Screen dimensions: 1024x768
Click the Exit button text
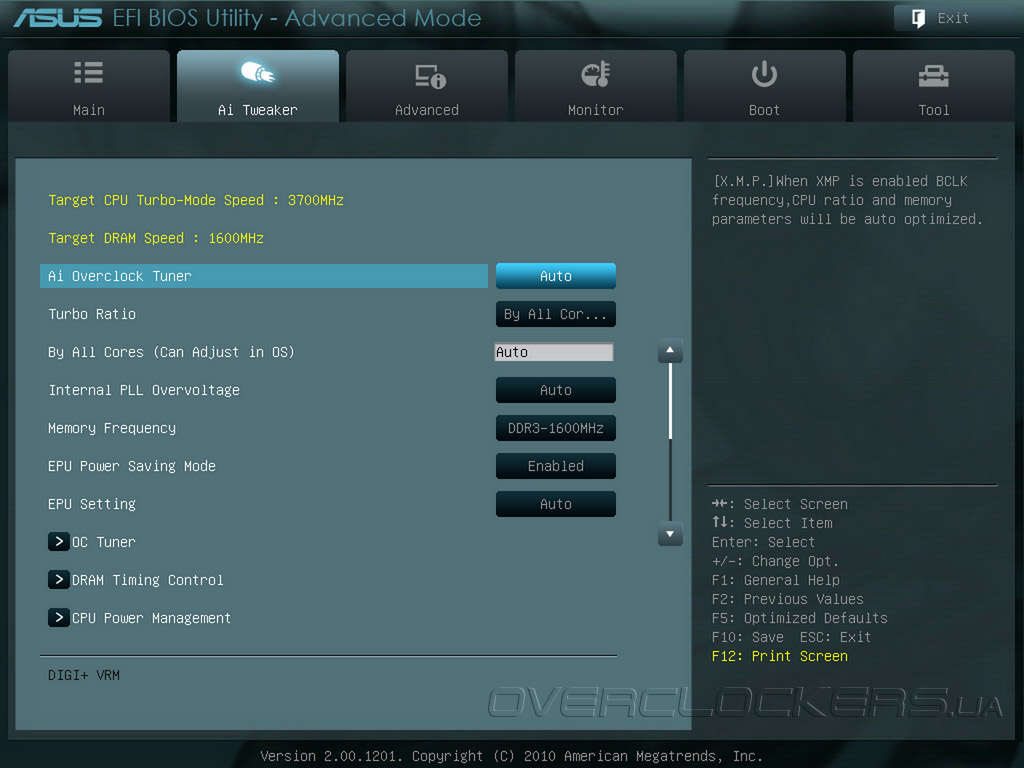(953, 18)
